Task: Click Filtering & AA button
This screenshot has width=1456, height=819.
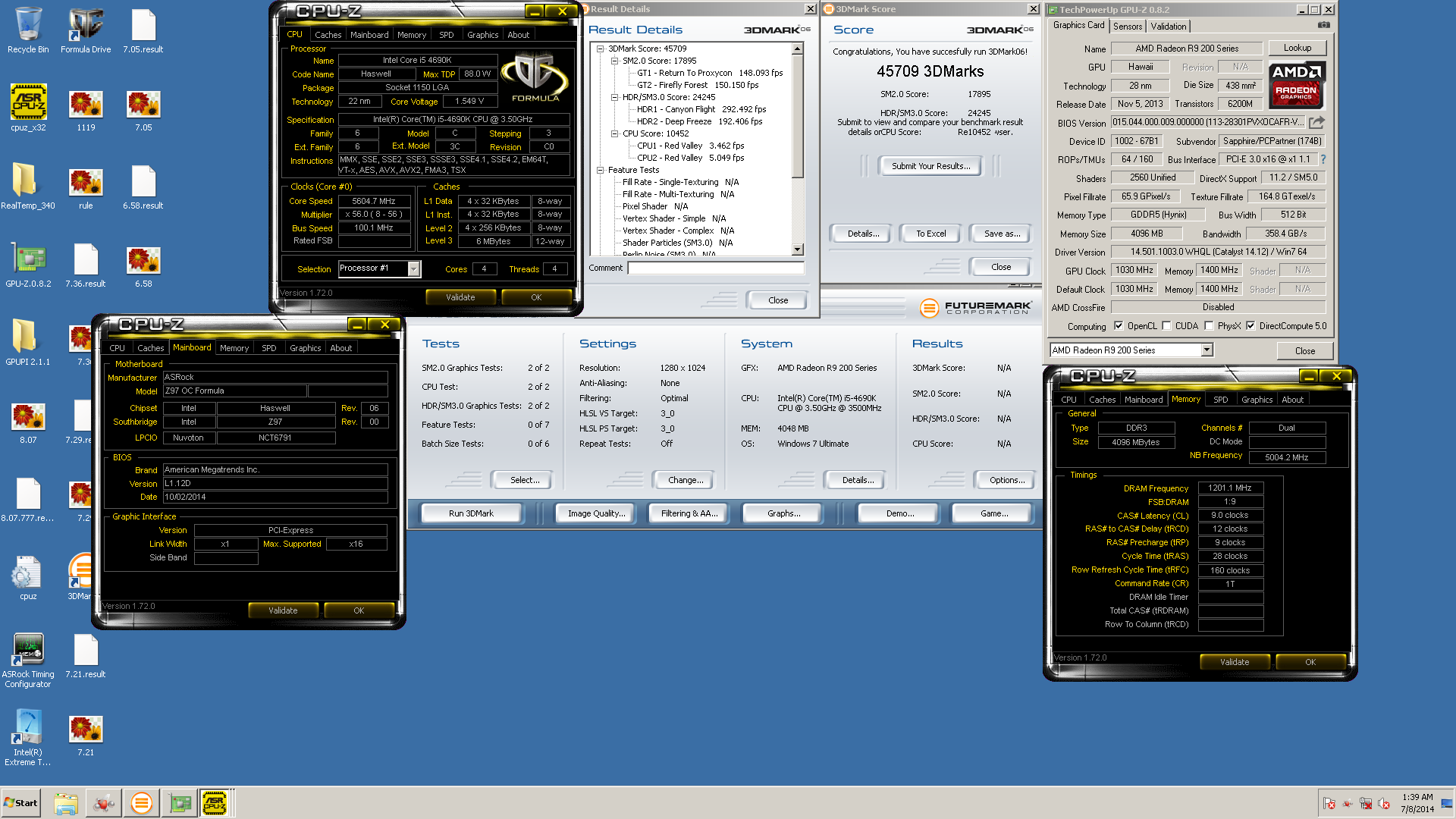Action: [x=689, y=513]
